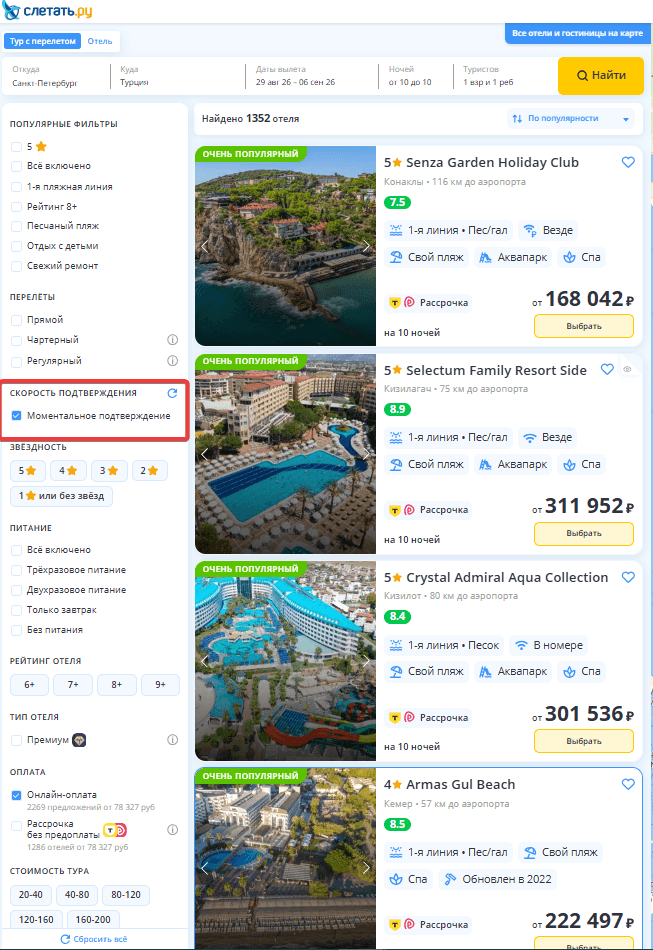653x950 pixels.
Task: Open the info icon next to Чартерный
Action: click(173, 340)
